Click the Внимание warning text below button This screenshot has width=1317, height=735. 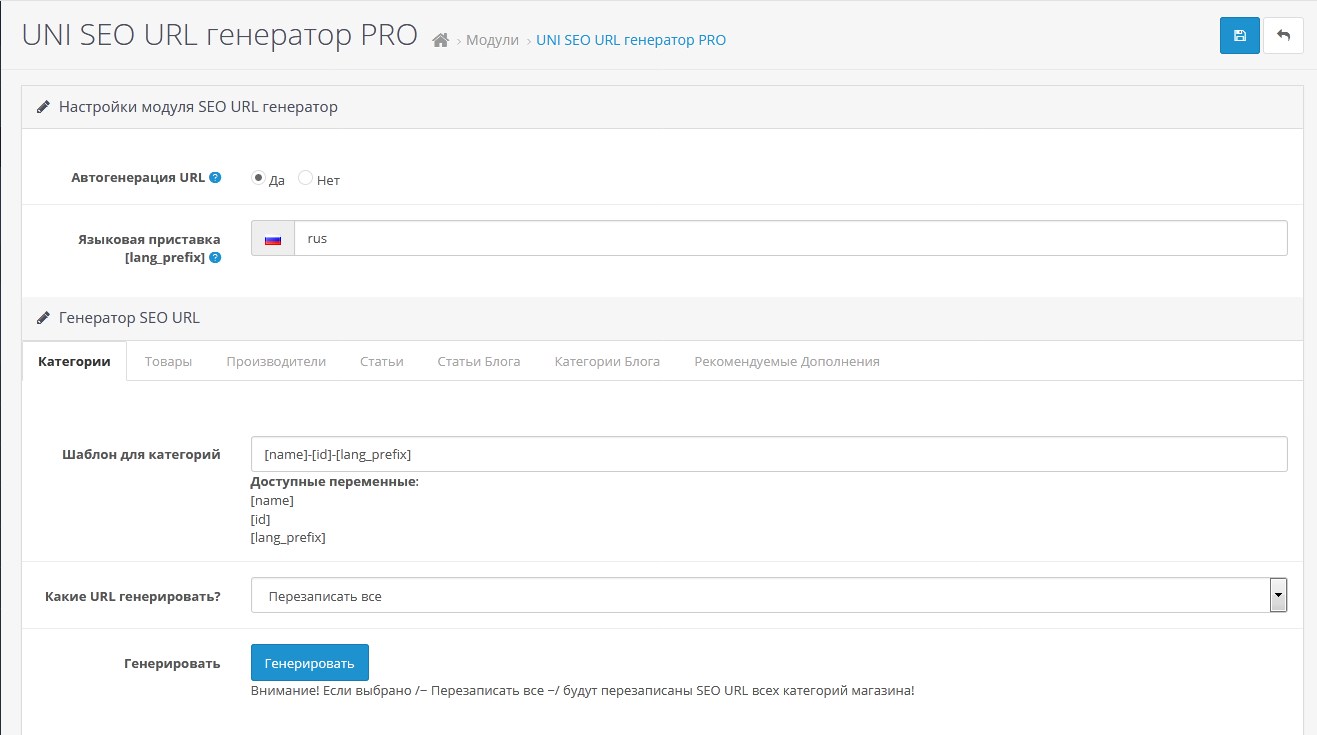coord(582,691)
